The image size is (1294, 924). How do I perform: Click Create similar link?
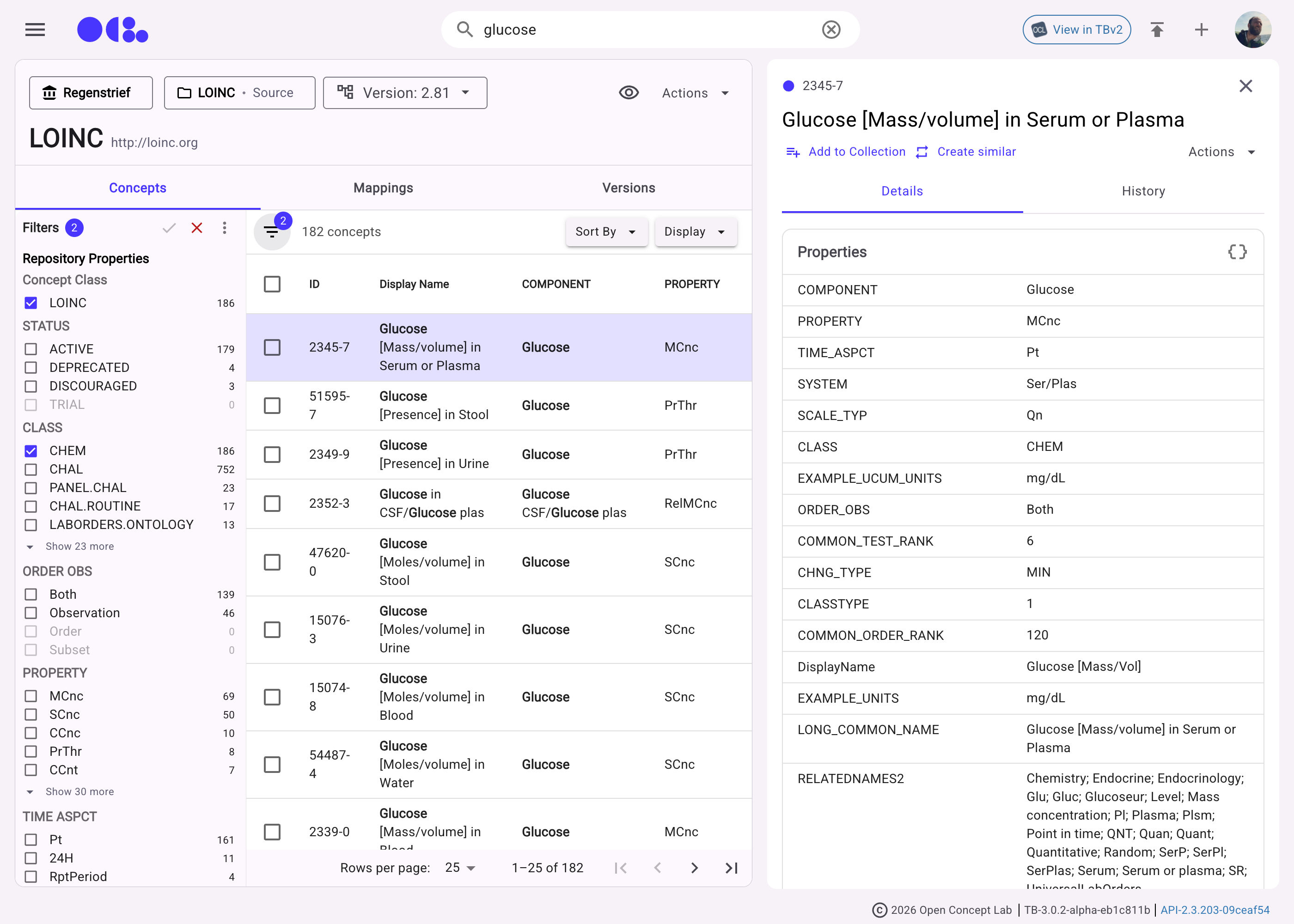point(966,152)
